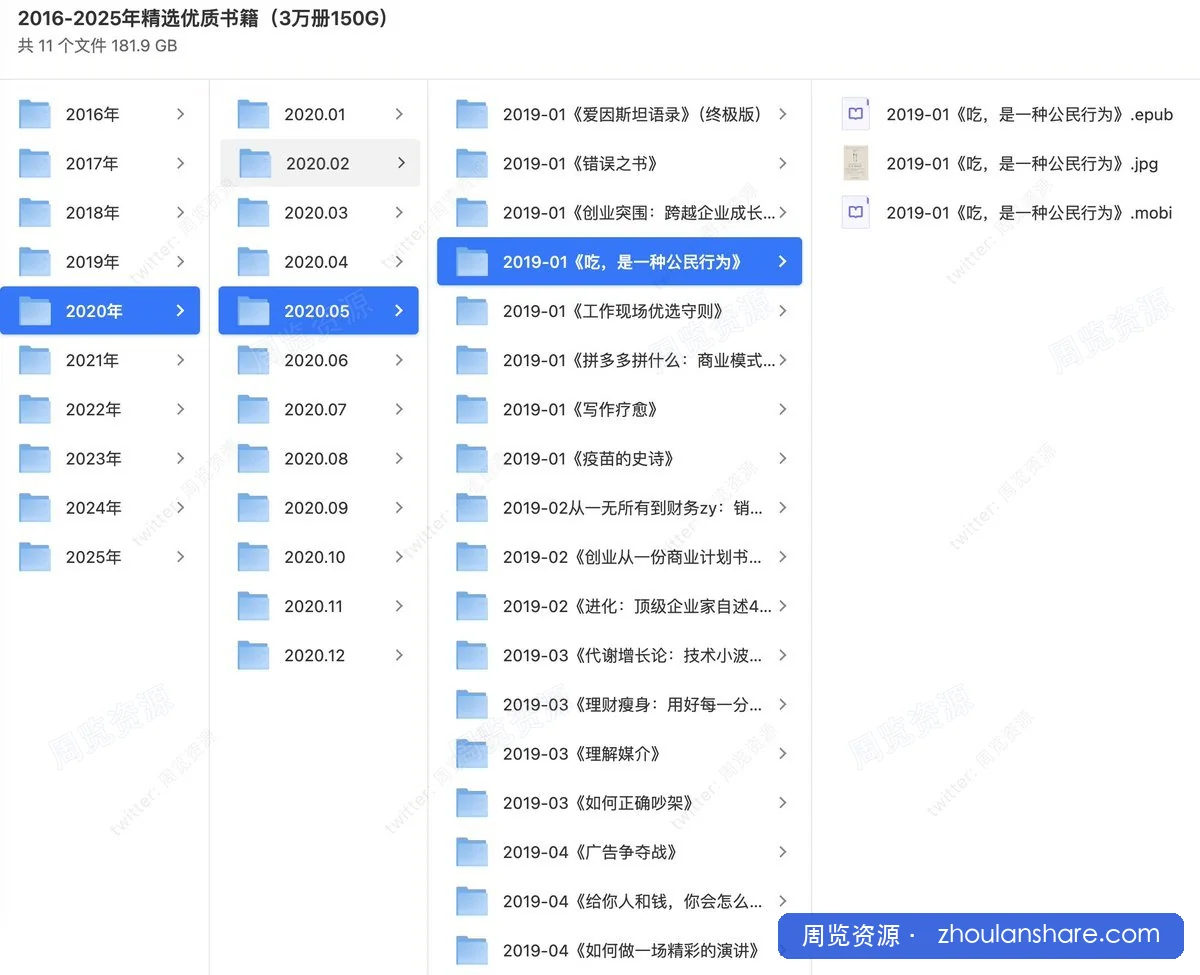Screen dimensions: 1200x975
Task: Click folder icon of 2019-02从一无所有到财务zy
Action: click(472, 508)
